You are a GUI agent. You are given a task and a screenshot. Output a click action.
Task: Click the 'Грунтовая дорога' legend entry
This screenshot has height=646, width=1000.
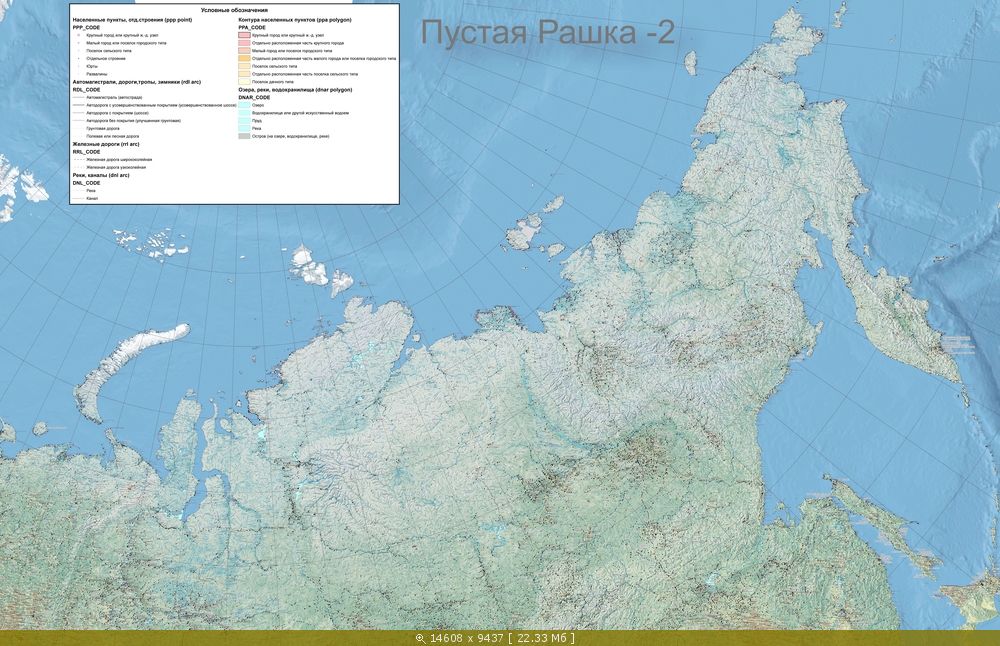[103, 129]
